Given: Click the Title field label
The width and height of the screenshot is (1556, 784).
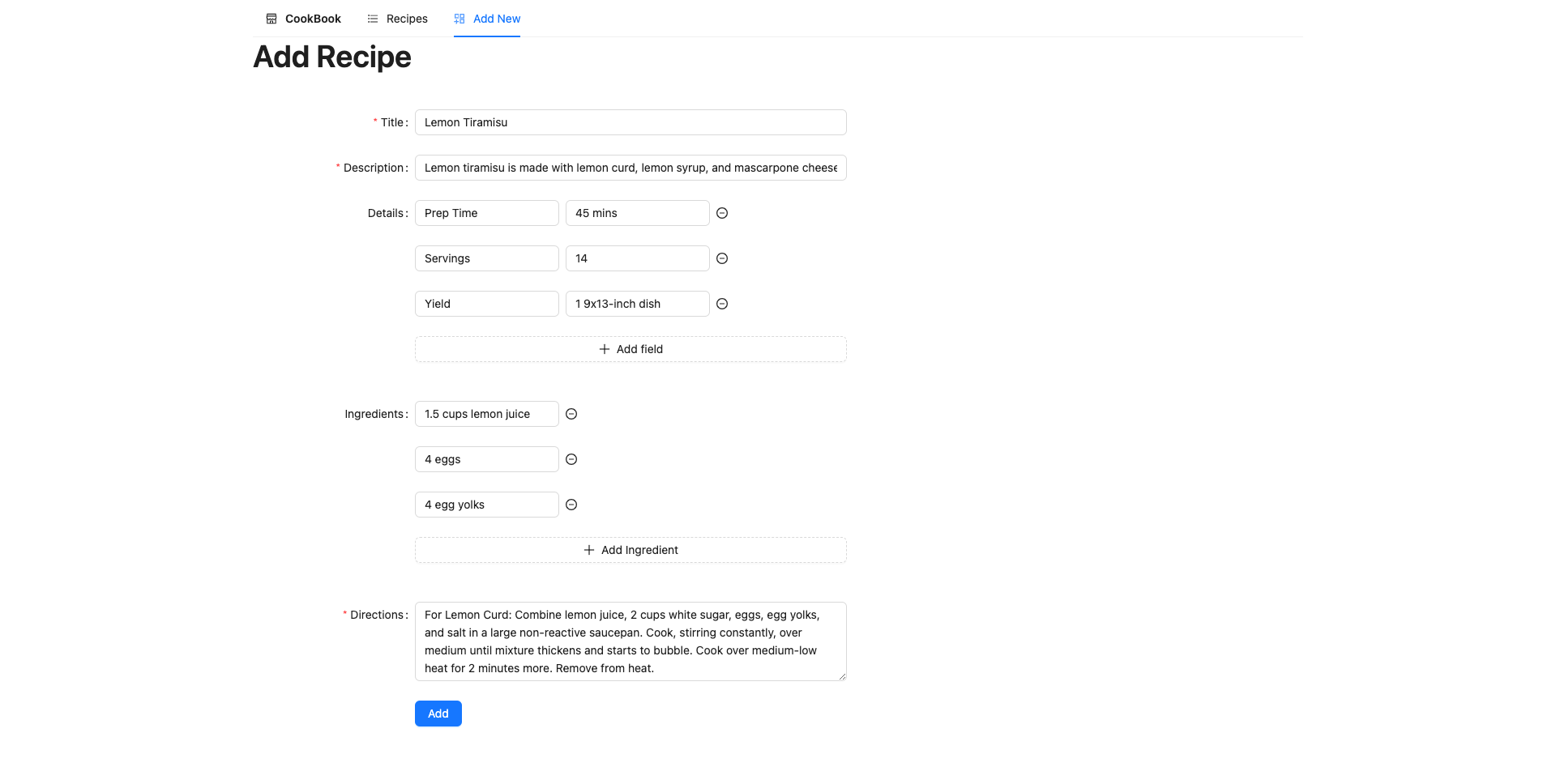Looking at the screenshot, I should pos(392,122).
